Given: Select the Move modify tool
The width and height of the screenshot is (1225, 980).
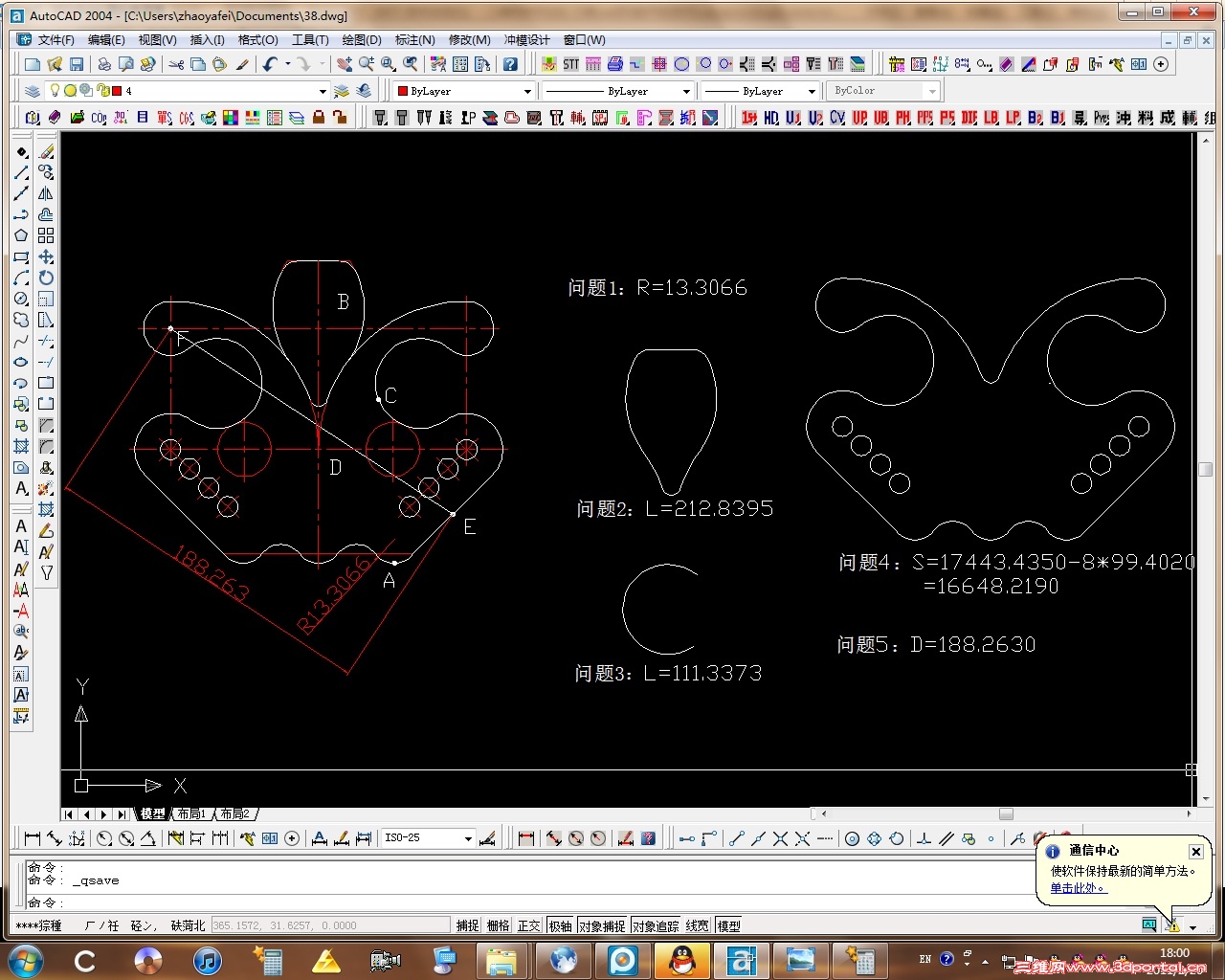Looking at the screenshot, I should [x=46, y=256].
